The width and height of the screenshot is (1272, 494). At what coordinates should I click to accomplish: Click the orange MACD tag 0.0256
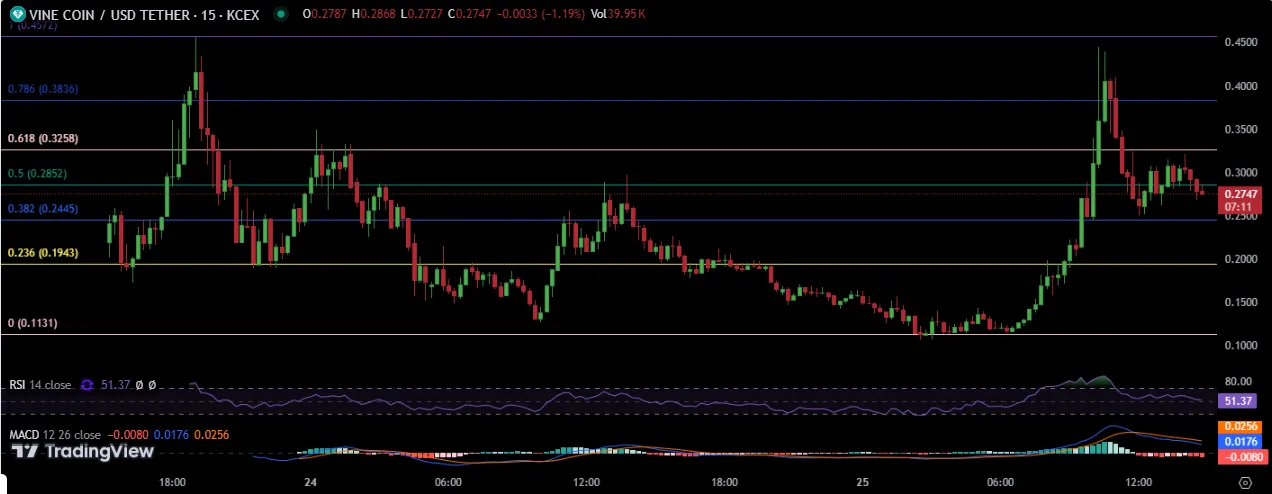coord(1242,427)
